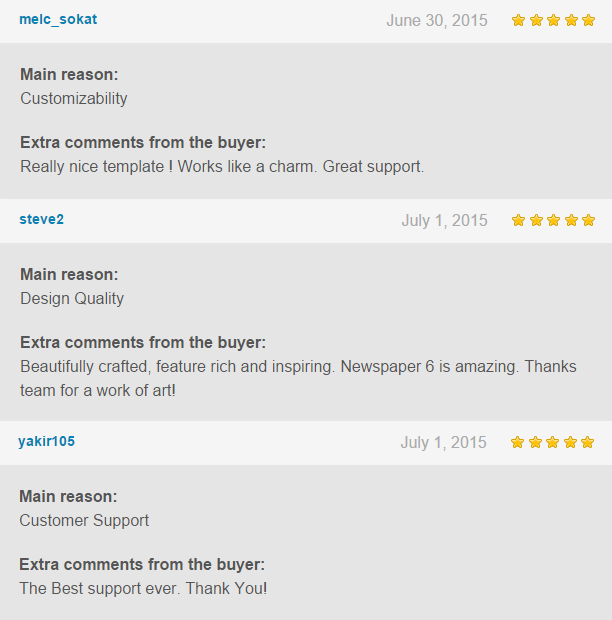Click the June 30, 2015 review date

(x=437, y=20)
